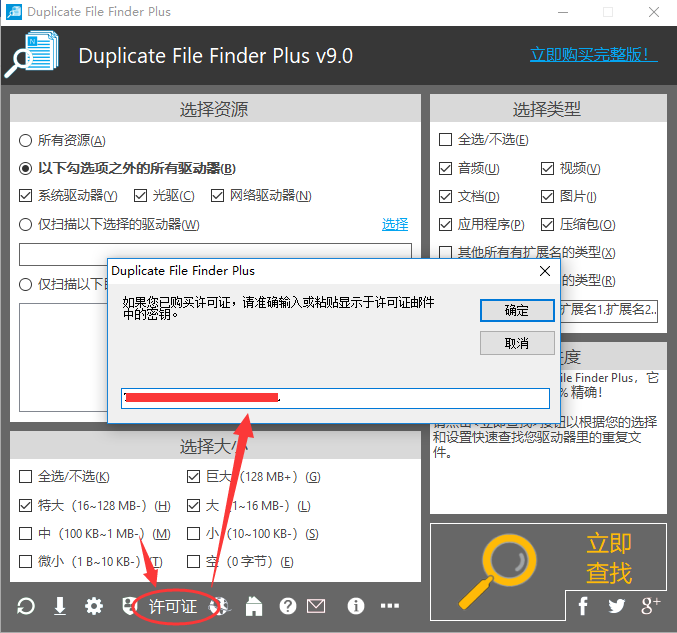This screenshot has width=677, height=633.
Task: Click 确定 in the license dialog
Action: [517, 310]
